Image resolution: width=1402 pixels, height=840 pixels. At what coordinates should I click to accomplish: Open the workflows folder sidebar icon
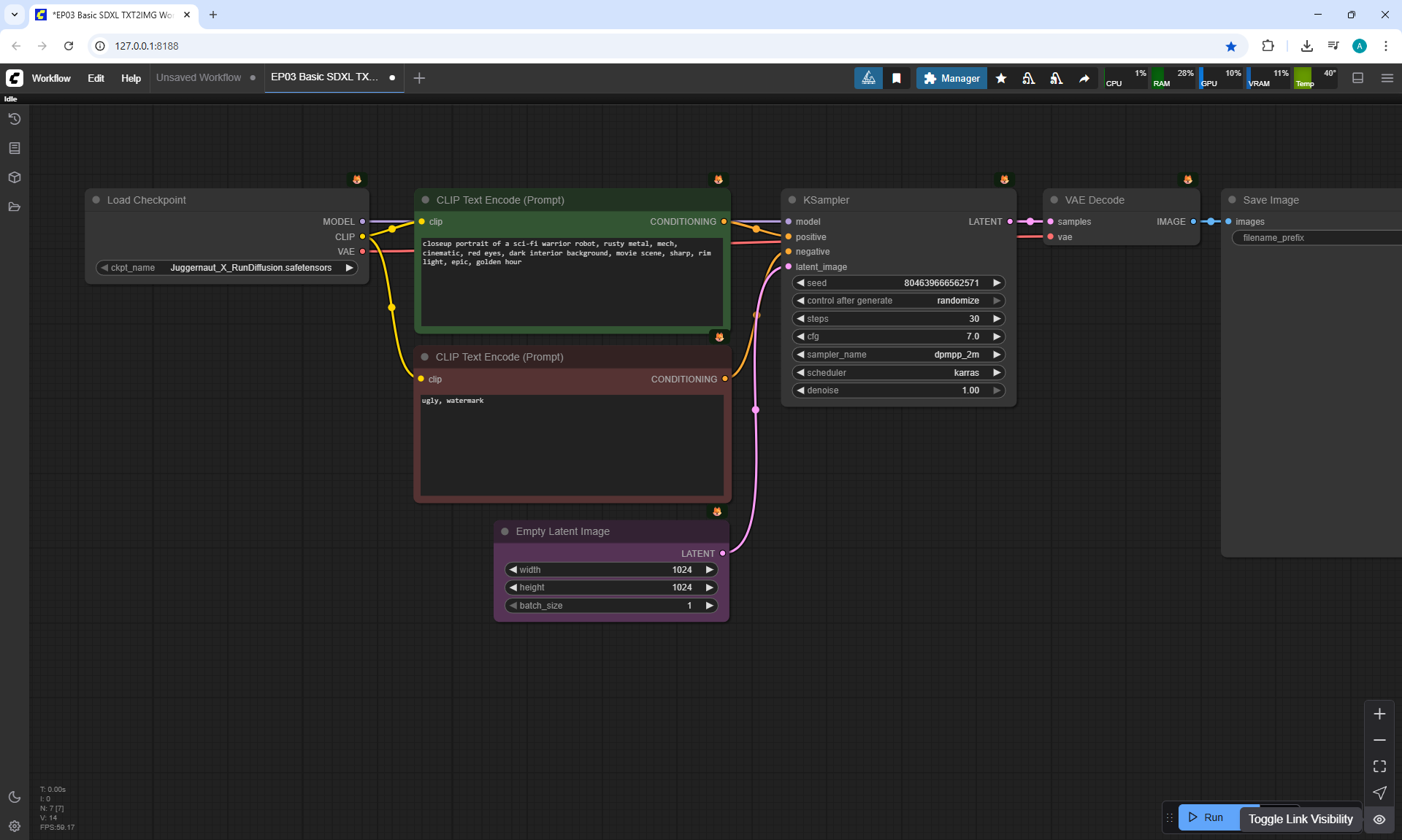[15, 207]
